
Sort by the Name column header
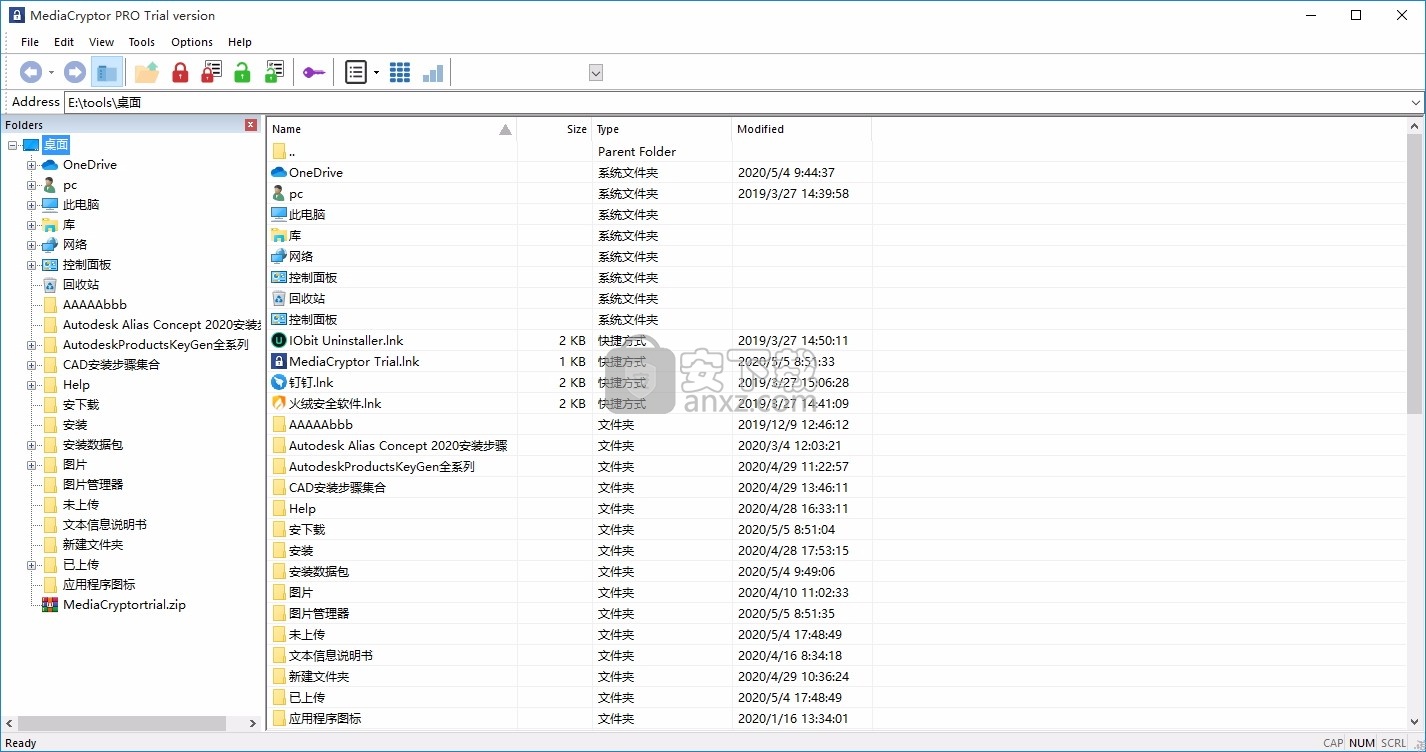pyautogui.click(x=392, y=129)
